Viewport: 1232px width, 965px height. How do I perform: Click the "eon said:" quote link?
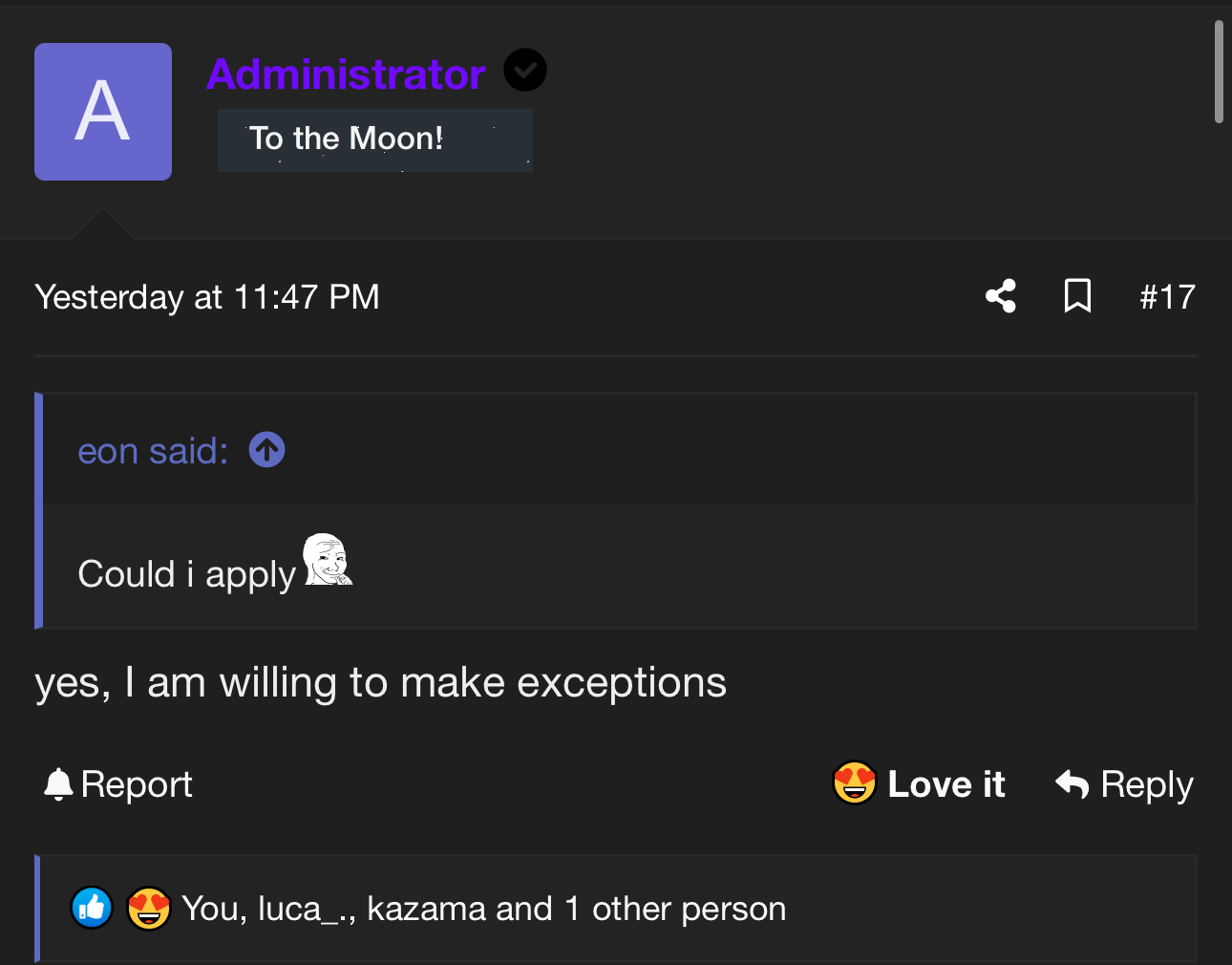click(x=153, y=451)
